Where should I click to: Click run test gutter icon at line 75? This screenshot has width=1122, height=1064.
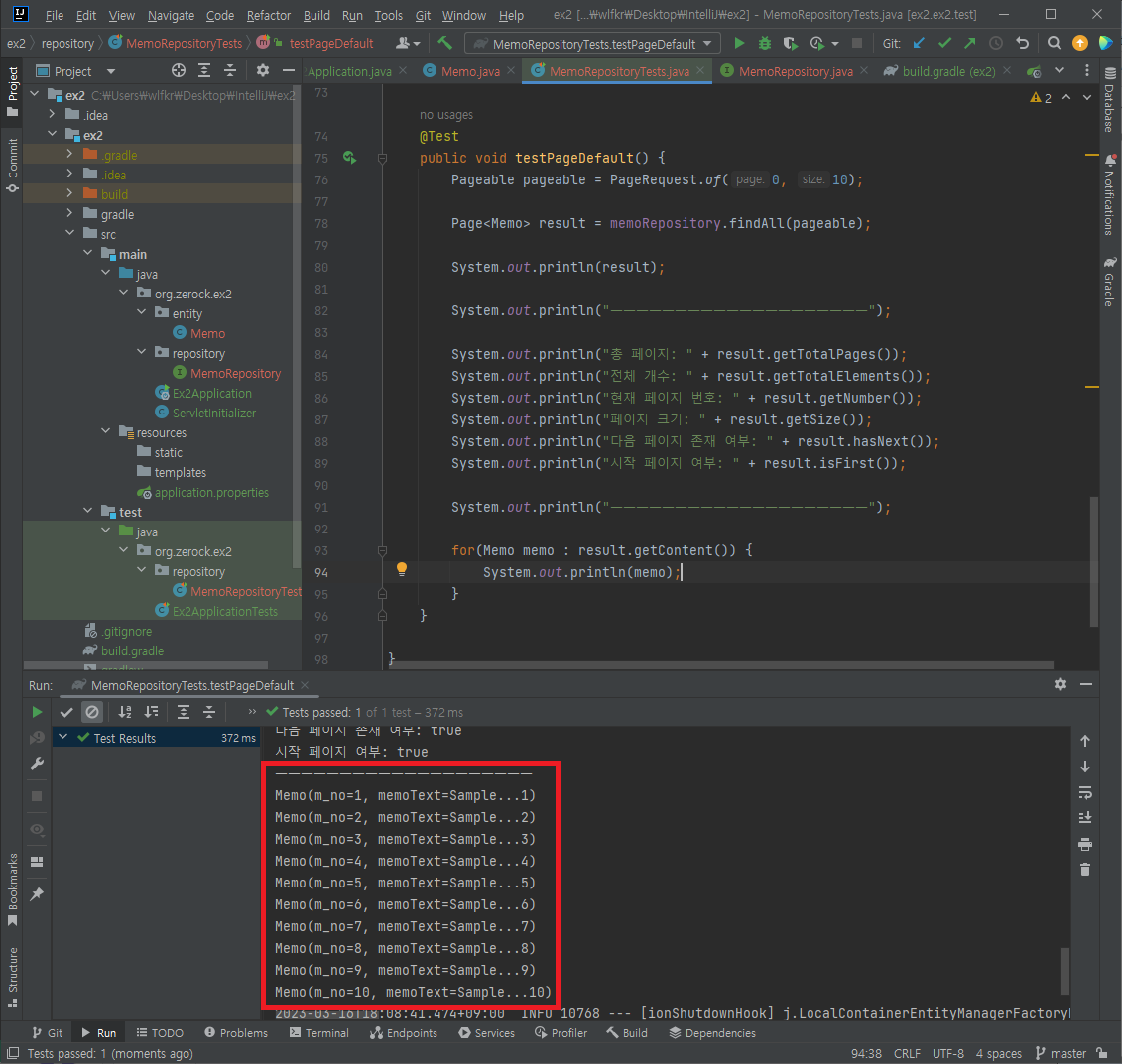click(x=350, y=158)
